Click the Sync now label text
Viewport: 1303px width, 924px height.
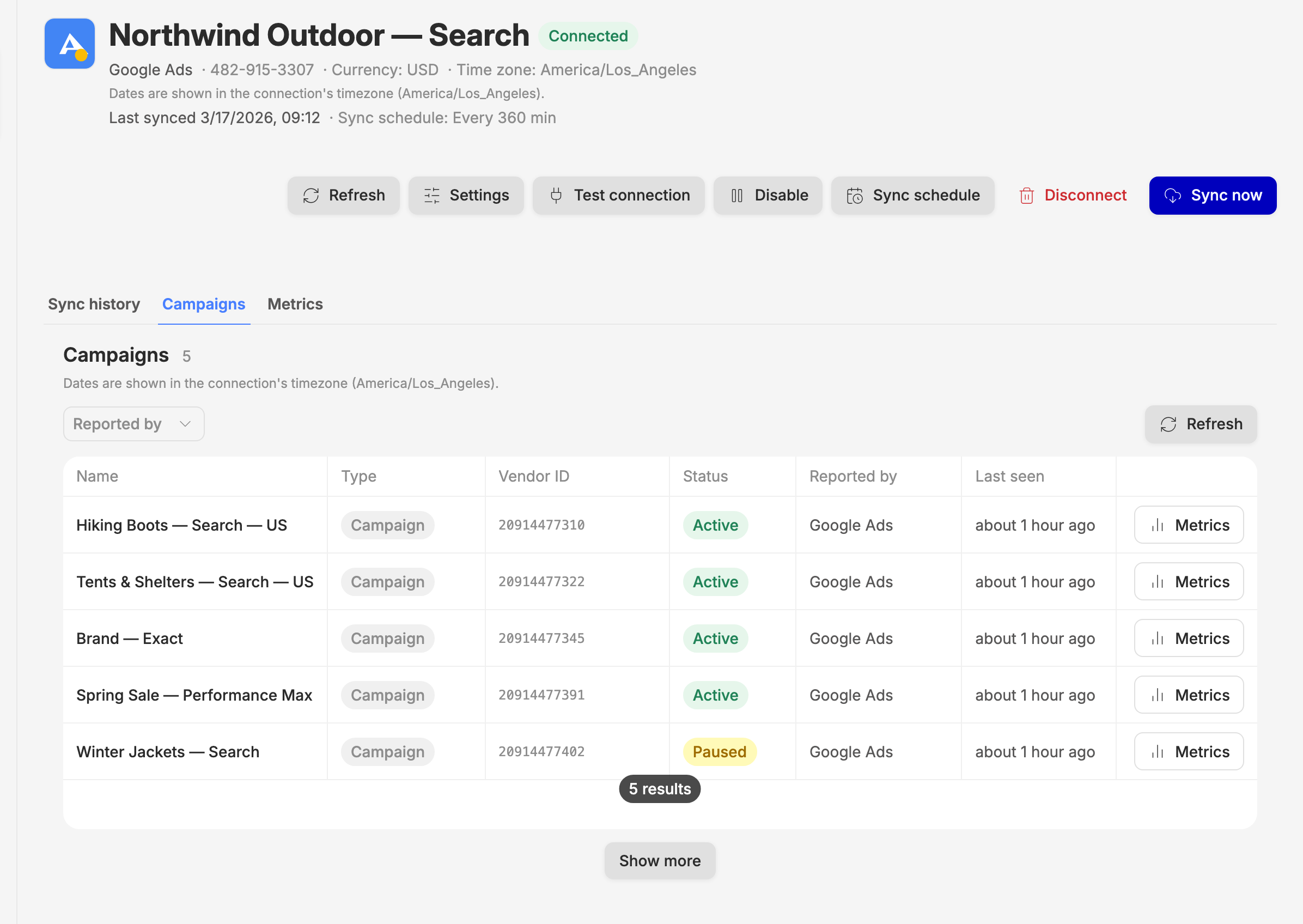click(x=1226, y=195)
